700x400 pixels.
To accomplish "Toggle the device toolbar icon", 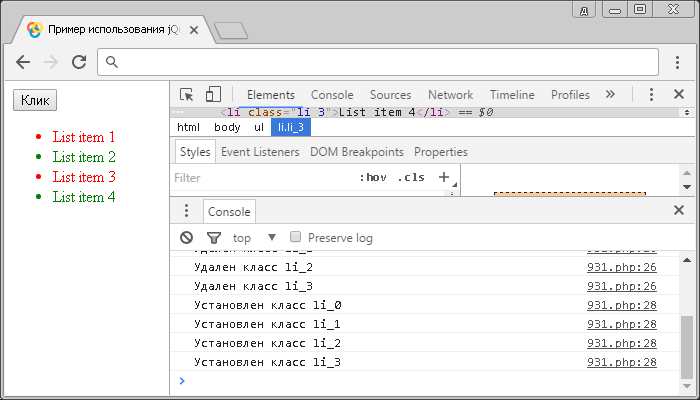I will point(213,94).
